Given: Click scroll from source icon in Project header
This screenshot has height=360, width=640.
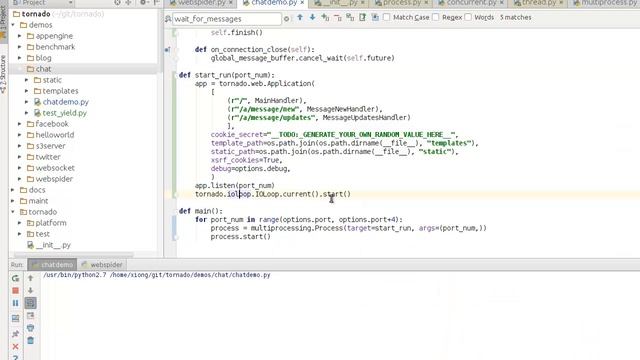Looking at the screenshot, I should click(118, 2).
